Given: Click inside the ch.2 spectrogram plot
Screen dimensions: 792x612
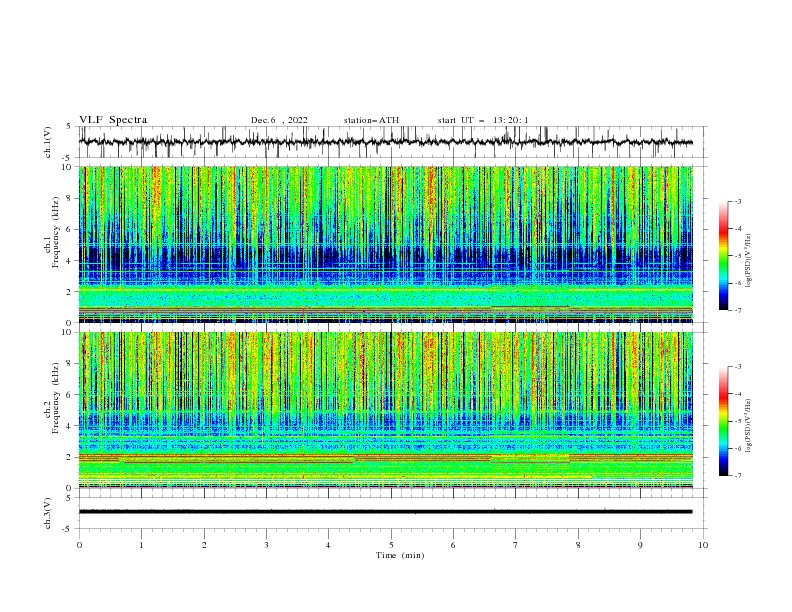Looking at the screenshot, I should (x=385, y=410).
